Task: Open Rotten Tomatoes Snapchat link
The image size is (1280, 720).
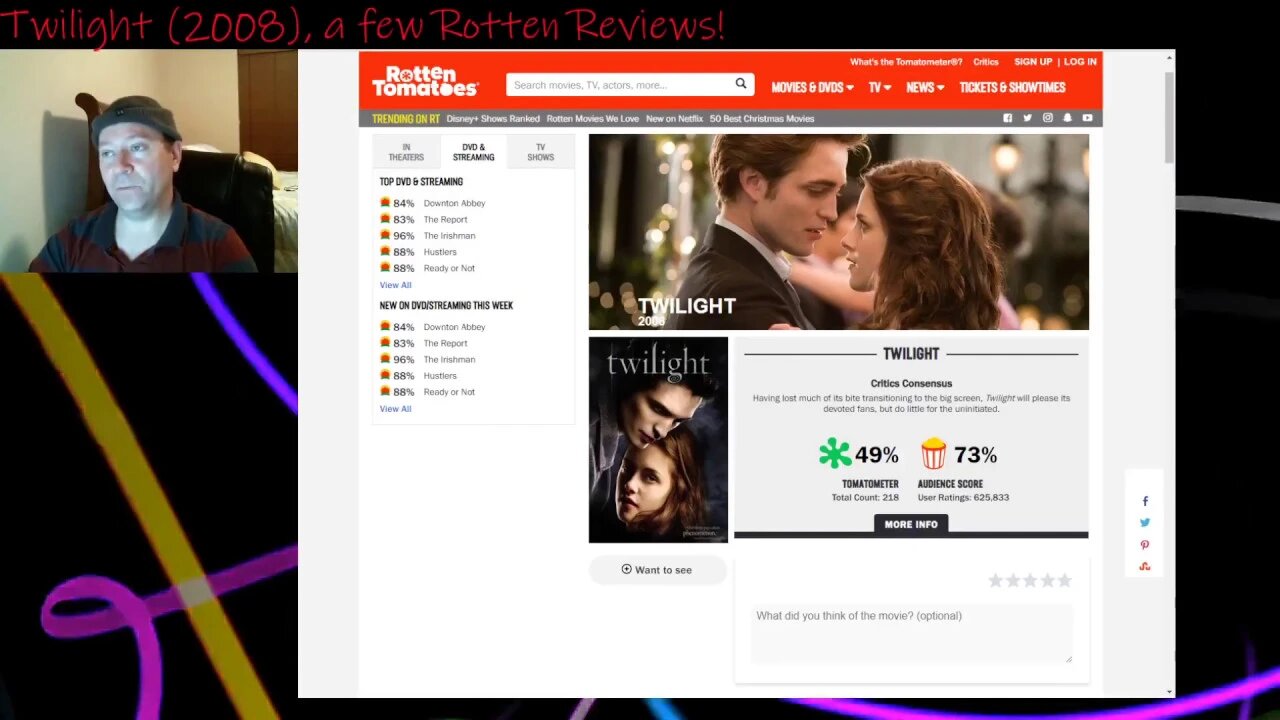Action: point(1067,118)
